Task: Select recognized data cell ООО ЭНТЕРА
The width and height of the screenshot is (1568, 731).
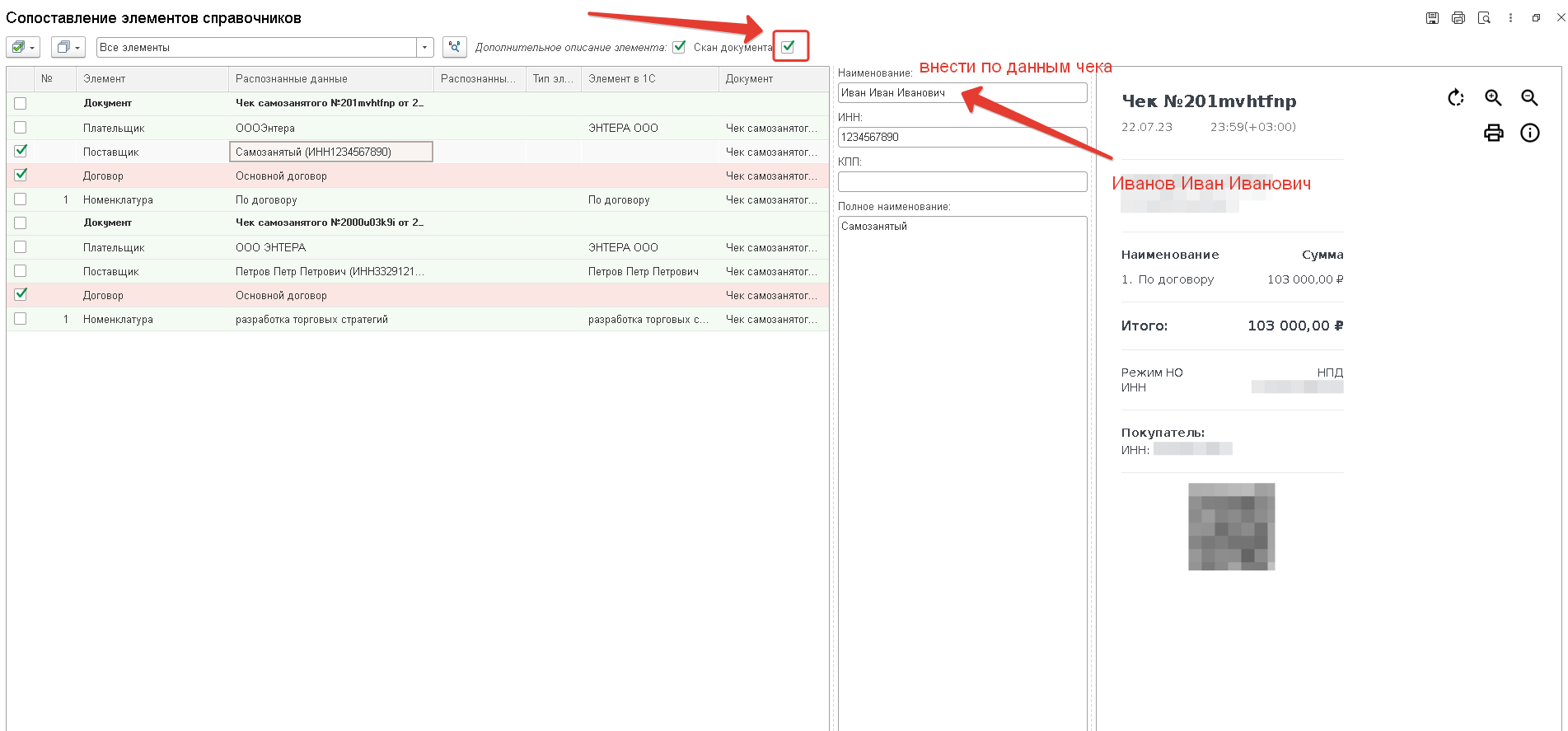Action: point(331,247)
